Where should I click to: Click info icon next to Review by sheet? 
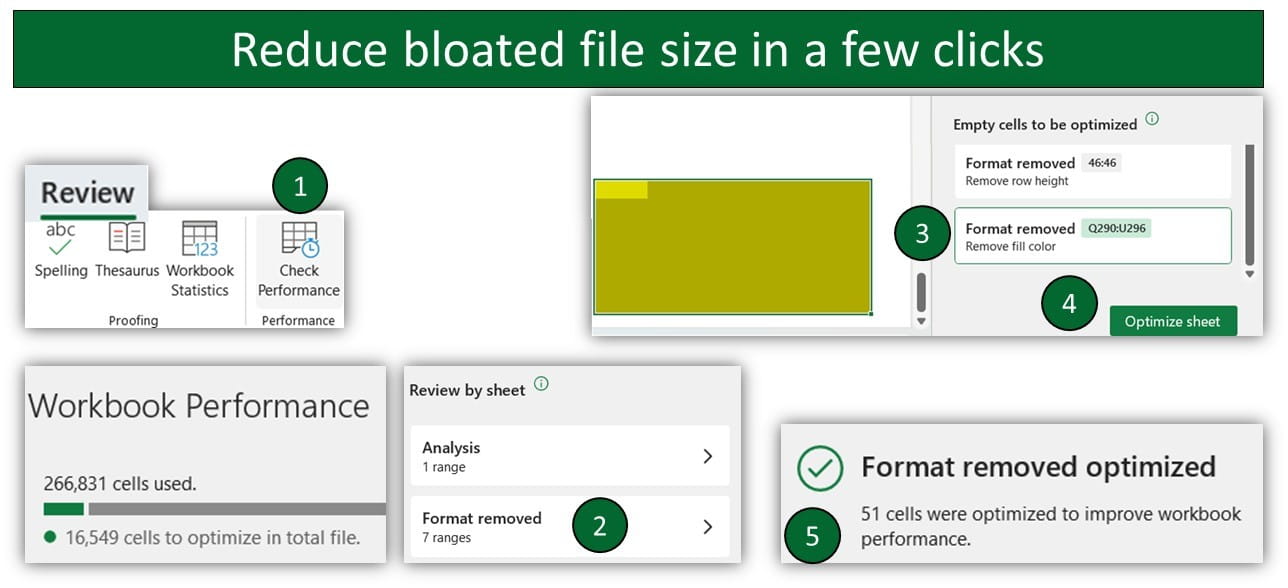pyautogui.click(x=541, y=384)
